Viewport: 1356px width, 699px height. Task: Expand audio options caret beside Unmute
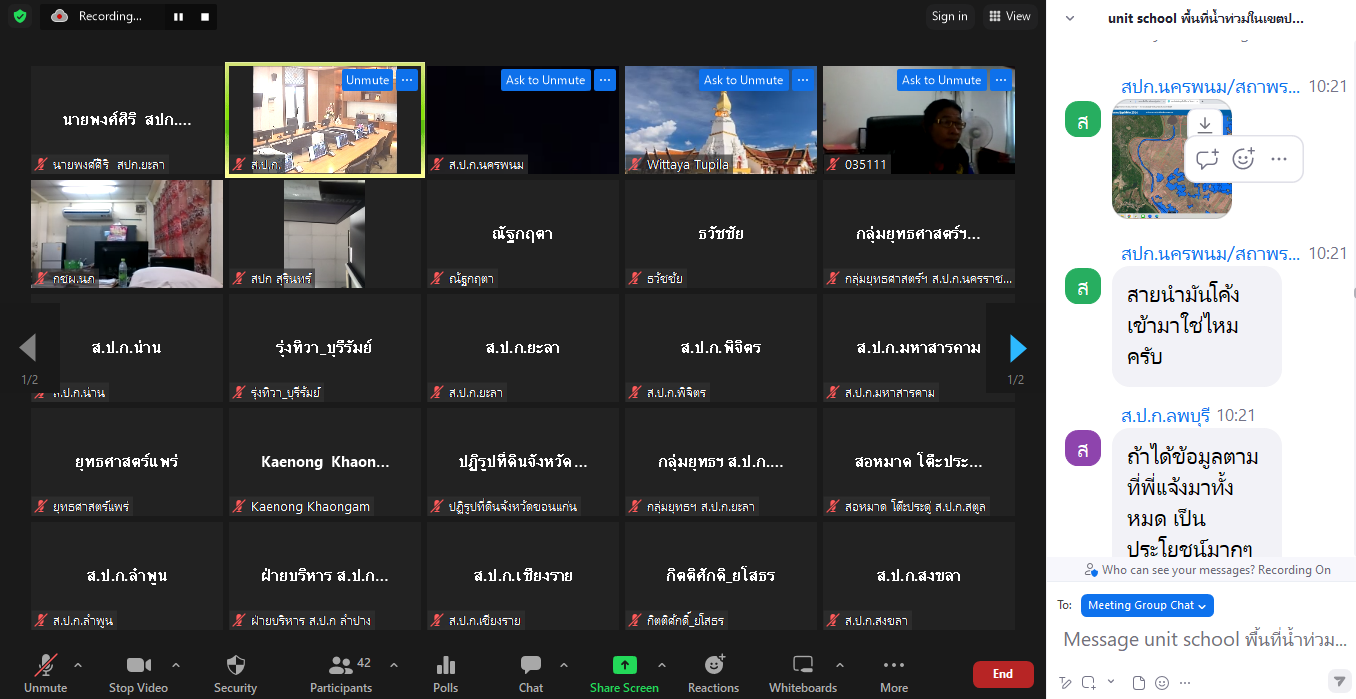(x=78, y=665)
